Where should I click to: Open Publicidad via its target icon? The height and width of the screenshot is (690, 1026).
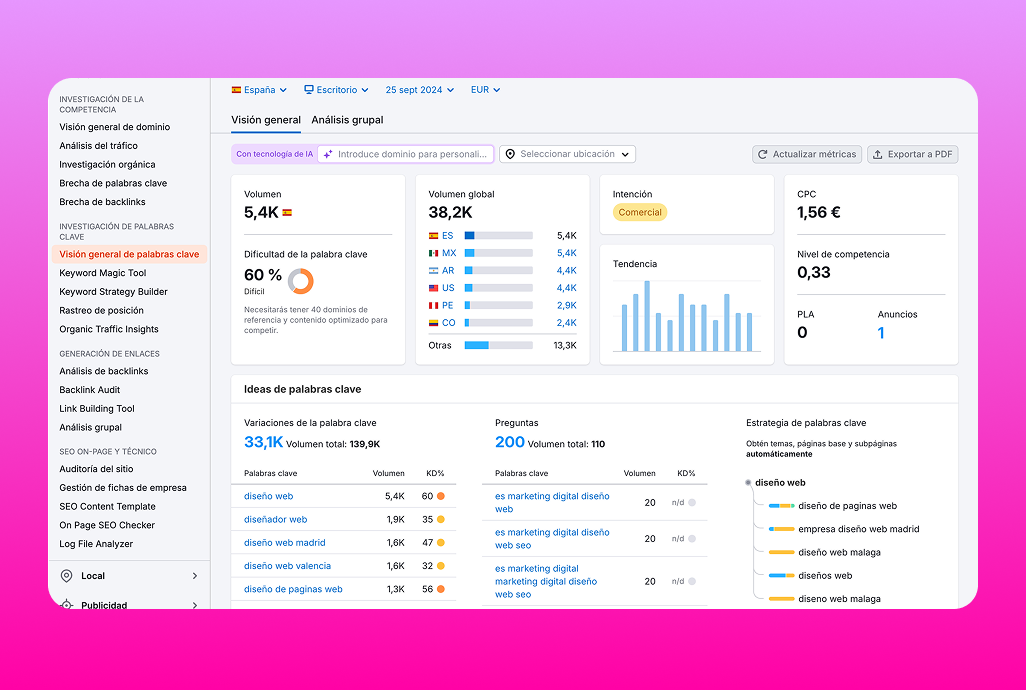(69, 604)
